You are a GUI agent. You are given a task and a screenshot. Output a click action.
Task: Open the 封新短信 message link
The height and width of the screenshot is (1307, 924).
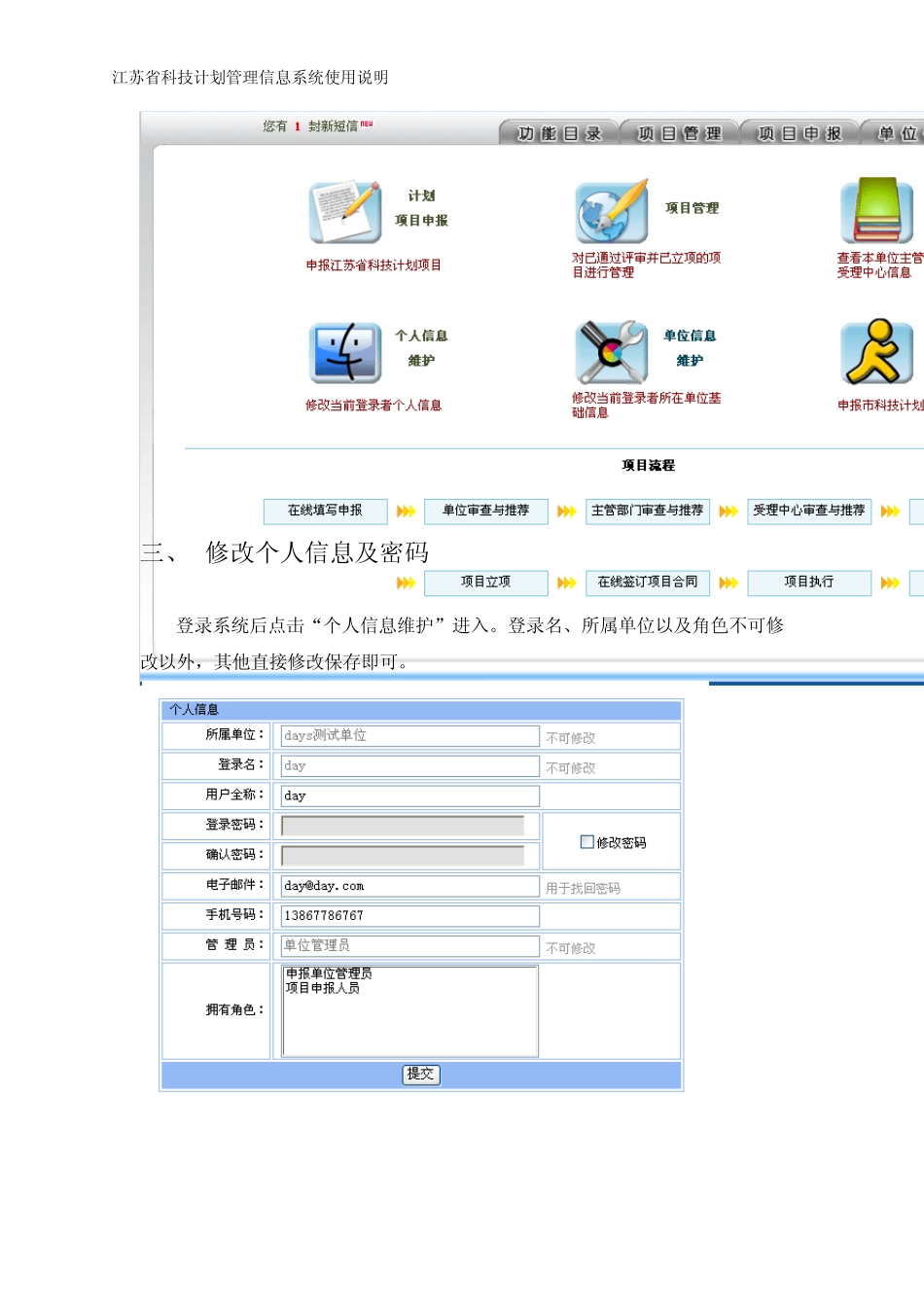click(333, 126)
